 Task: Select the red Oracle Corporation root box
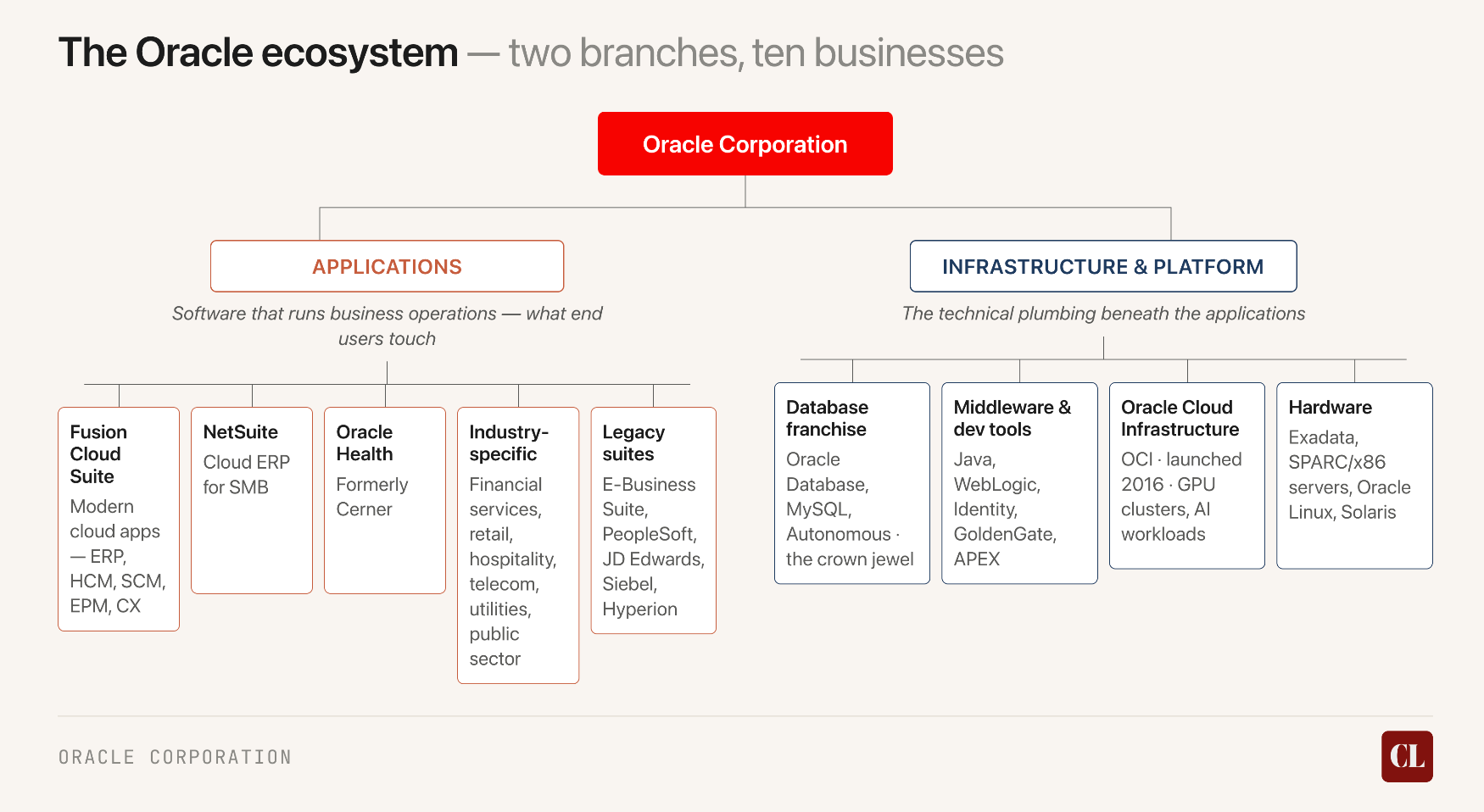(745, 144)
